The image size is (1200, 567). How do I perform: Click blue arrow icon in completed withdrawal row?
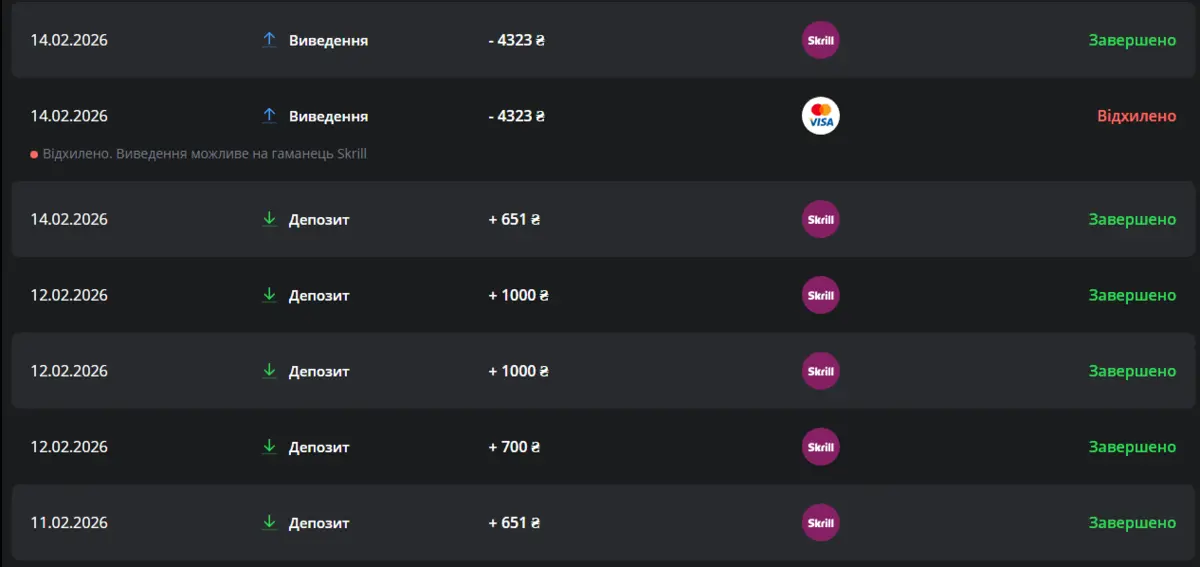pyautogui.click(x=269, y=40)
